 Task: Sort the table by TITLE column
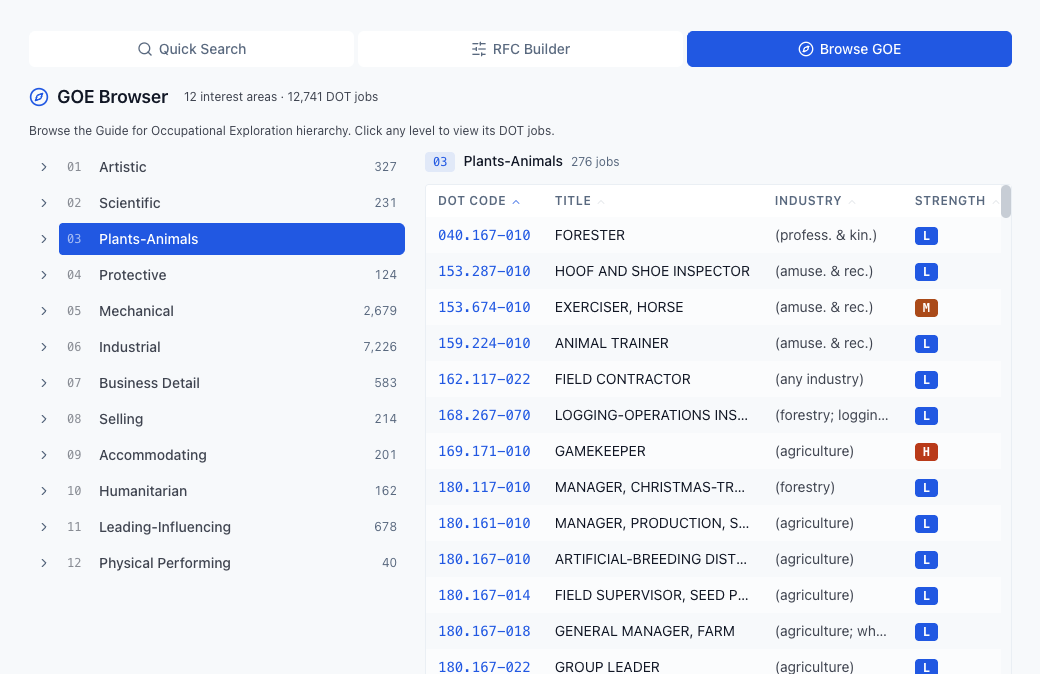(x=579, y=201)
